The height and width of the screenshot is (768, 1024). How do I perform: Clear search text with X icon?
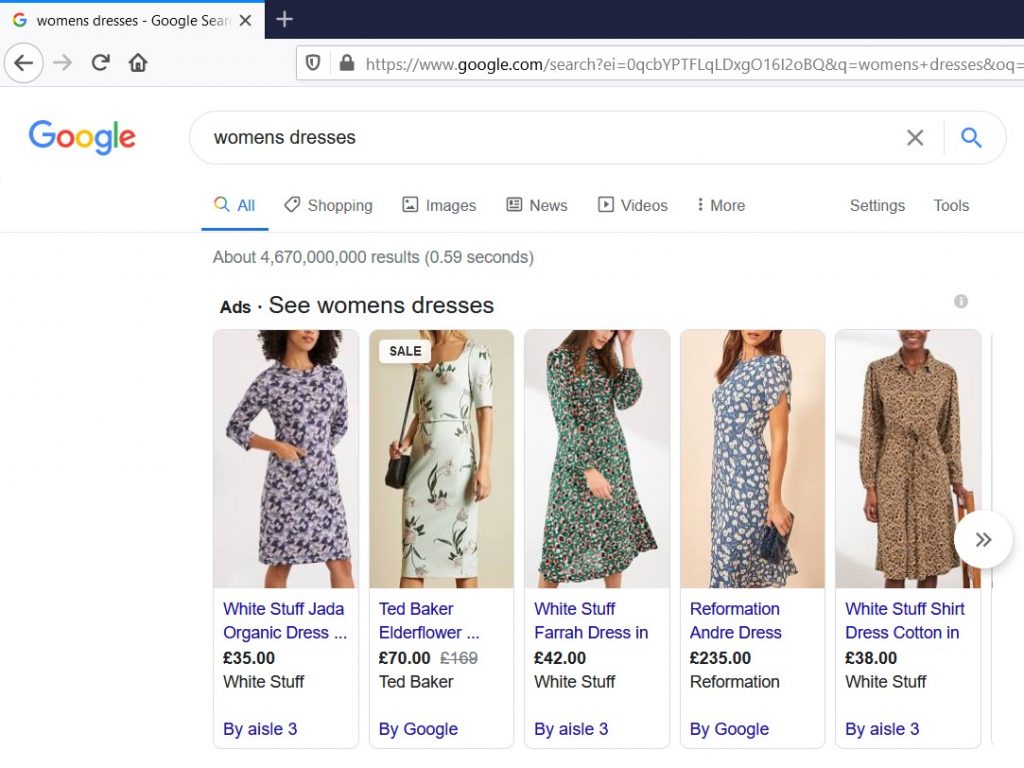pyautogui.click(x=914, y=138)
